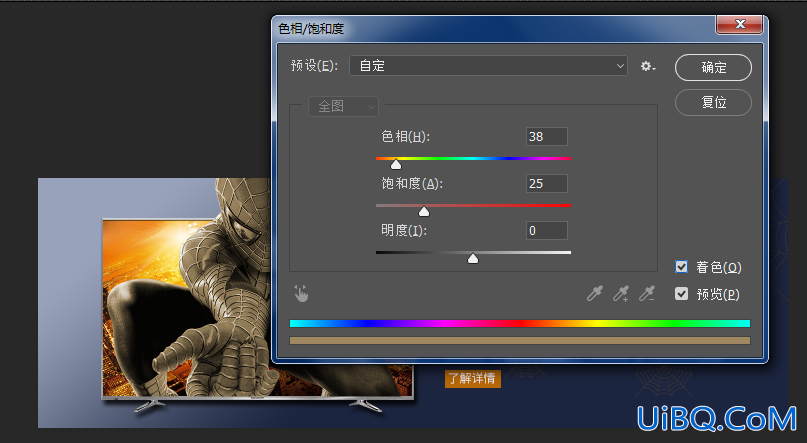Click the 了解详情 button on canvas
Screen dimensions: 807x443
pos(472,379)
